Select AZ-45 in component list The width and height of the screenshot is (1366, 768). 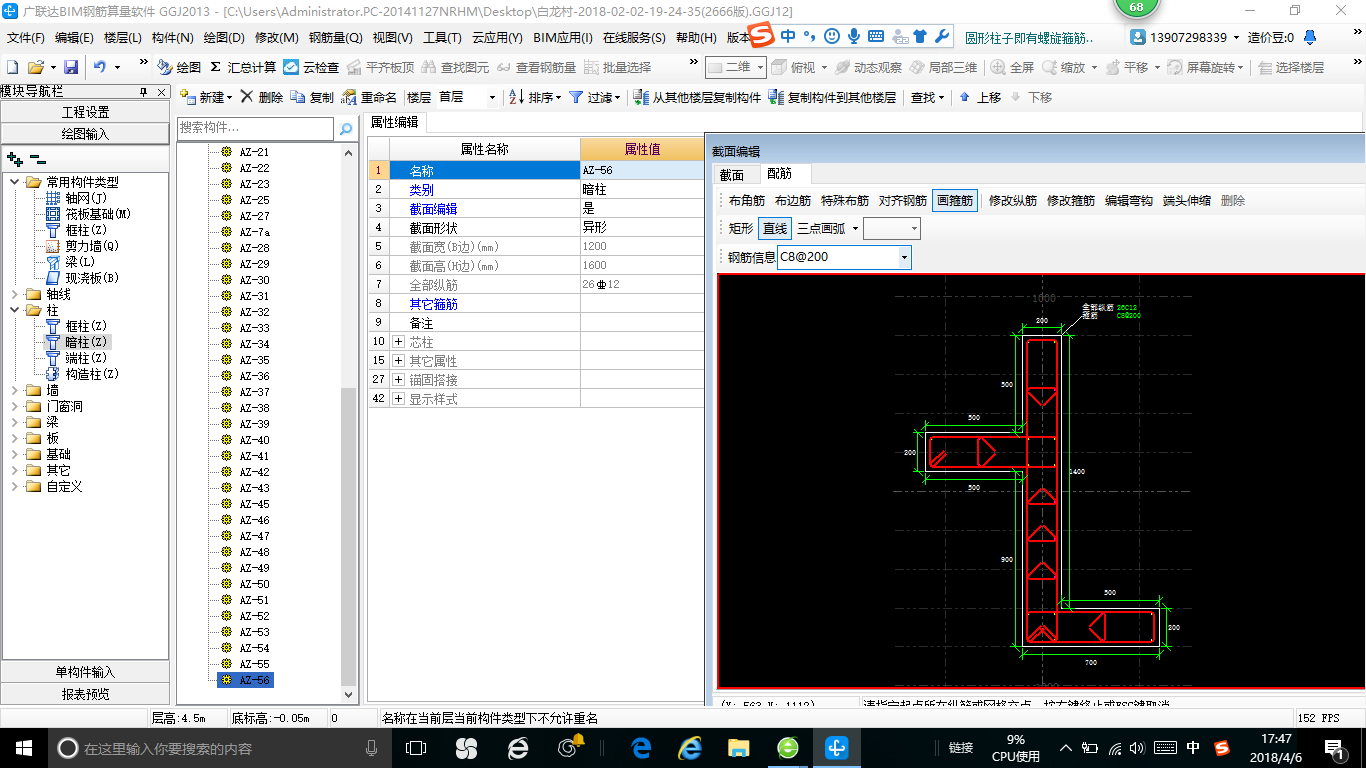(254, 504)
